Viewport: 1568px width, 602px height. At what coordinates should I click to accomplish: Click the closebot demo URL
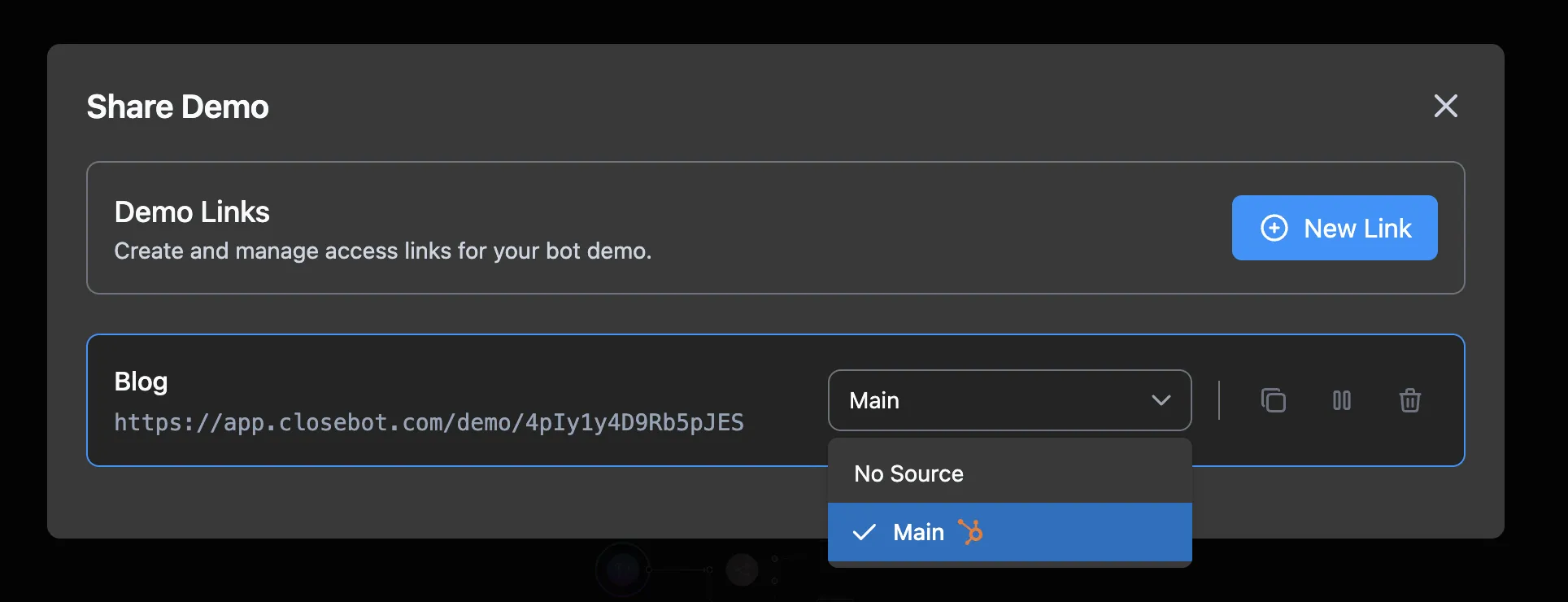(x=429, y=422)
